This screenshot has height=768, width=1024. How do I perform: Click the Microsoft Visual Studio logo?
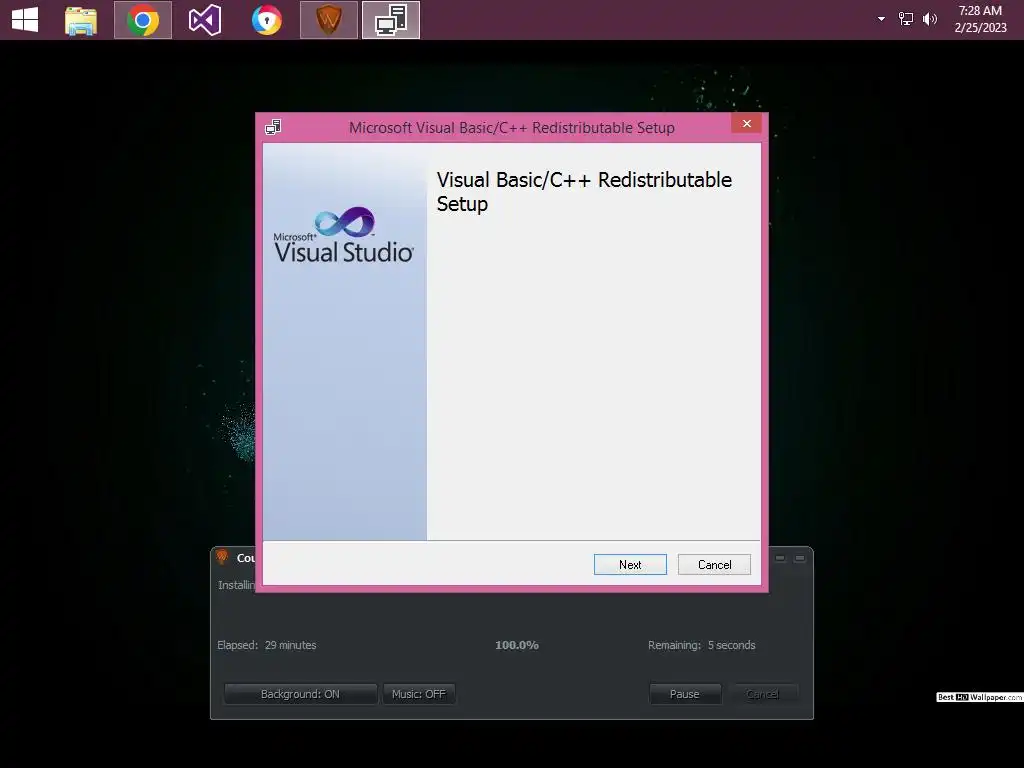(x=344, y=235)
